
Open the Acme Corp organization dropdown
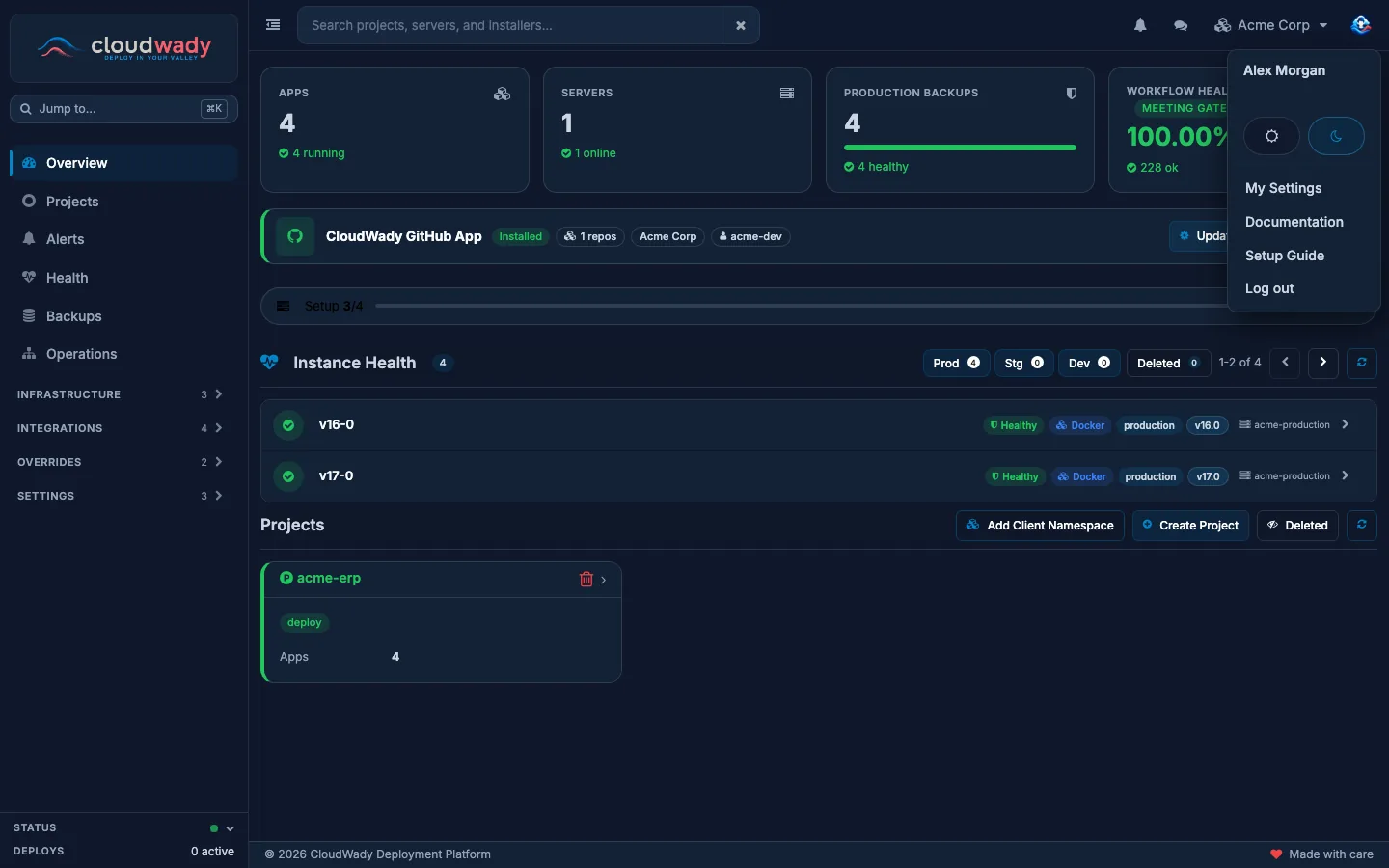click(x=1271, y=25)
